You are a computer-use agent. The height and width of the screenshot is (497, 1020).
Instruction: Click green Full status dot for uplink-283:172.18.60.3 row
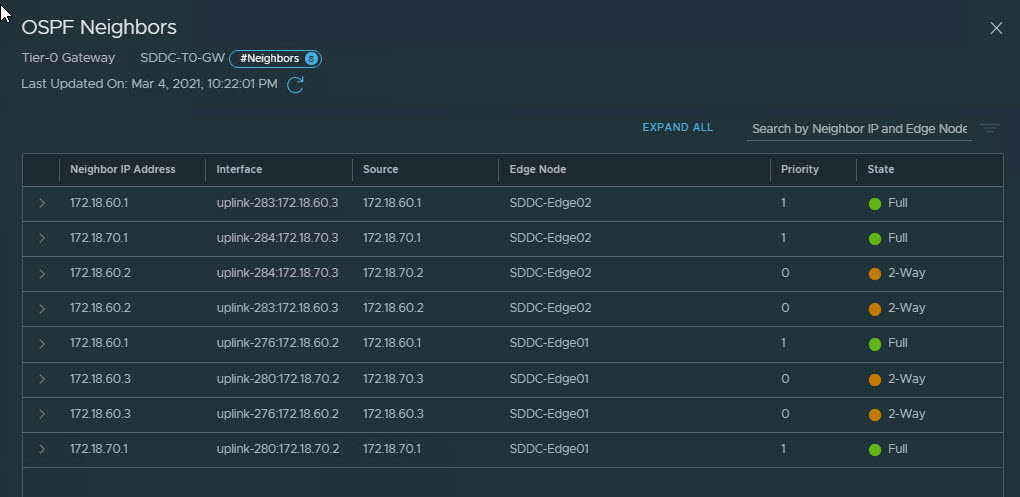[x=874, y=204]
